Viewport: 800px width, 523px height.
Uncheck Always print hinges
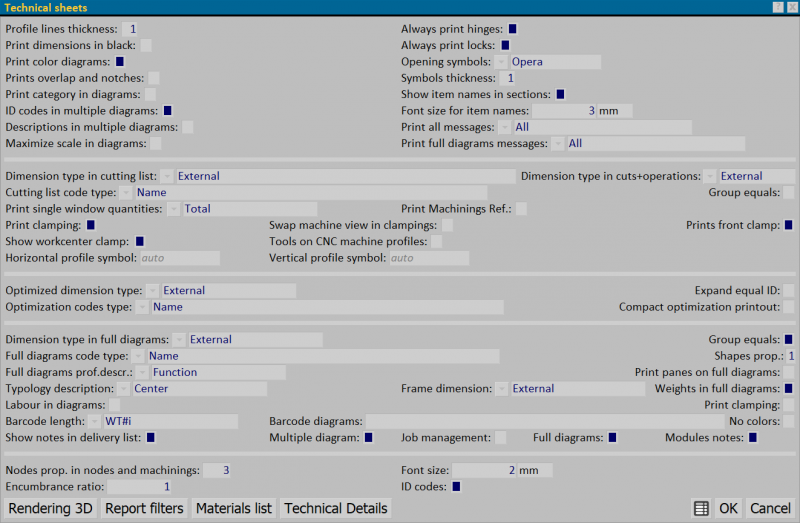coord(512,29)
